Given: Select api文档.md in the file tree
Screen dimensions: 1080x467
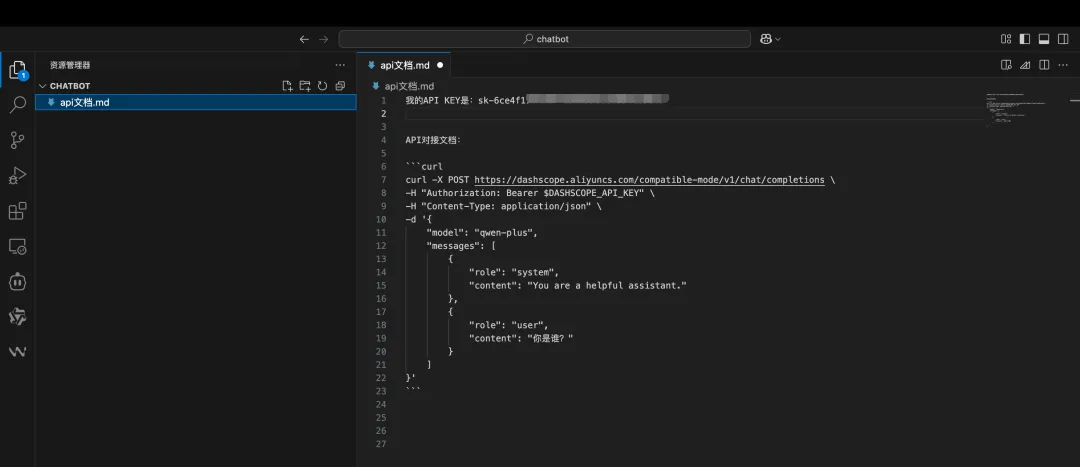Looking at the screenshot, I should [196, 102].
